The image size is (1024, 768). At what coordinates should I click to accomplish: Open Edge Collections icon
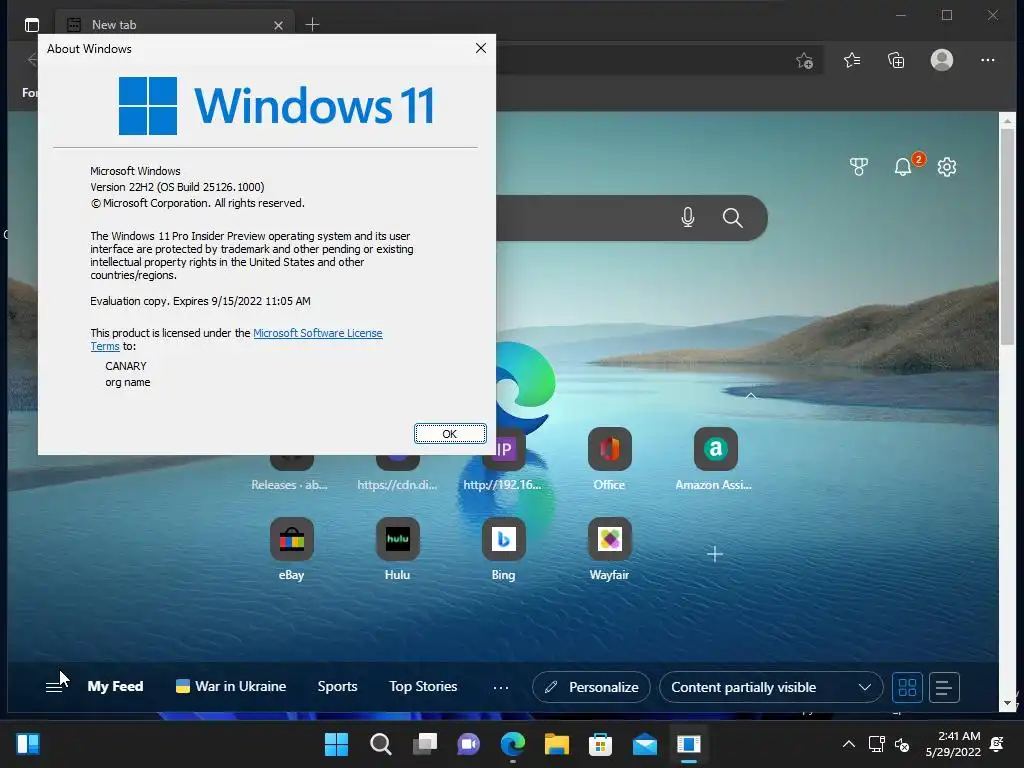click(896, 61)
